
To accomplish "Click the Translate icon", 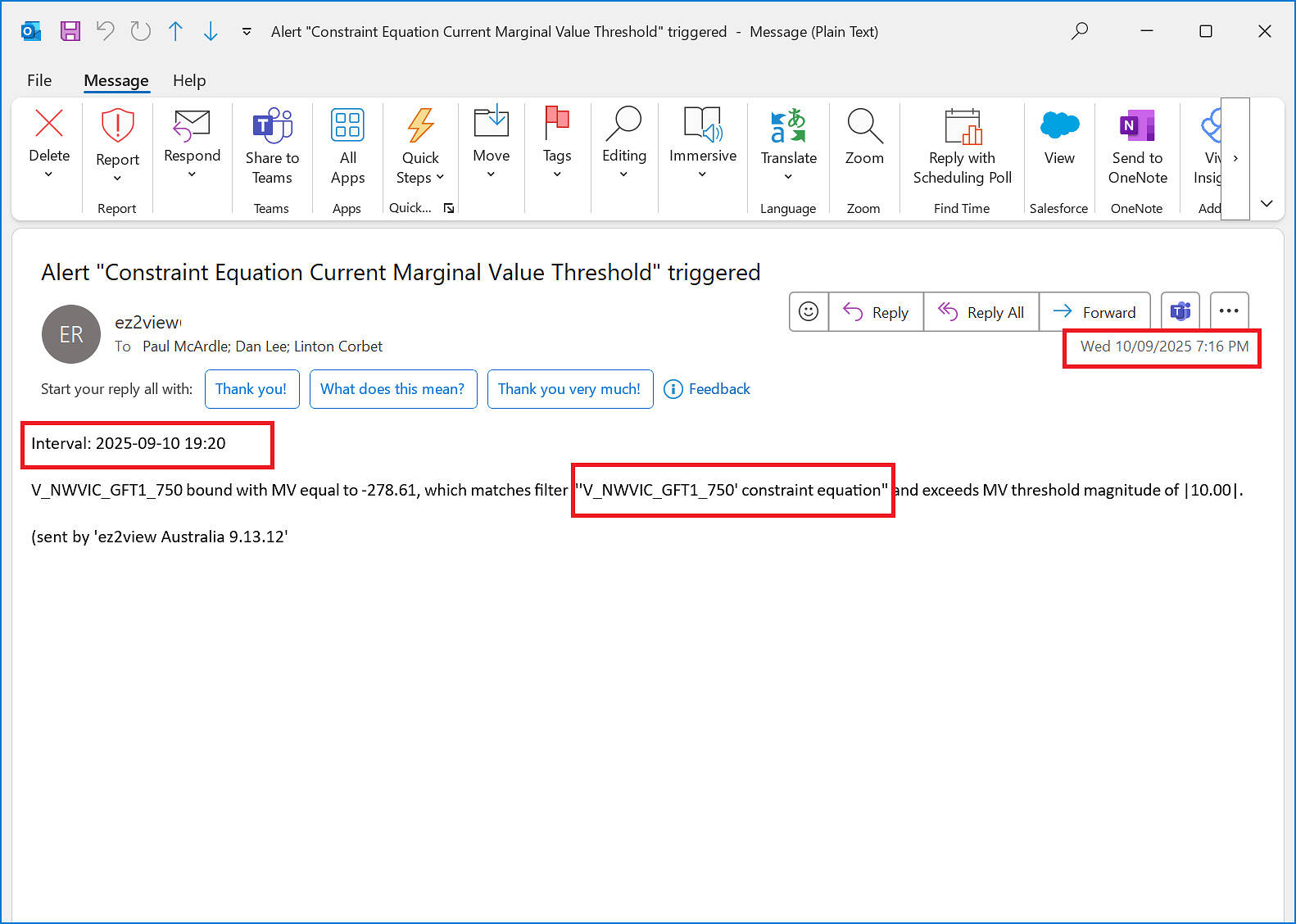I will pyautogui.click(x=788, y=125).
